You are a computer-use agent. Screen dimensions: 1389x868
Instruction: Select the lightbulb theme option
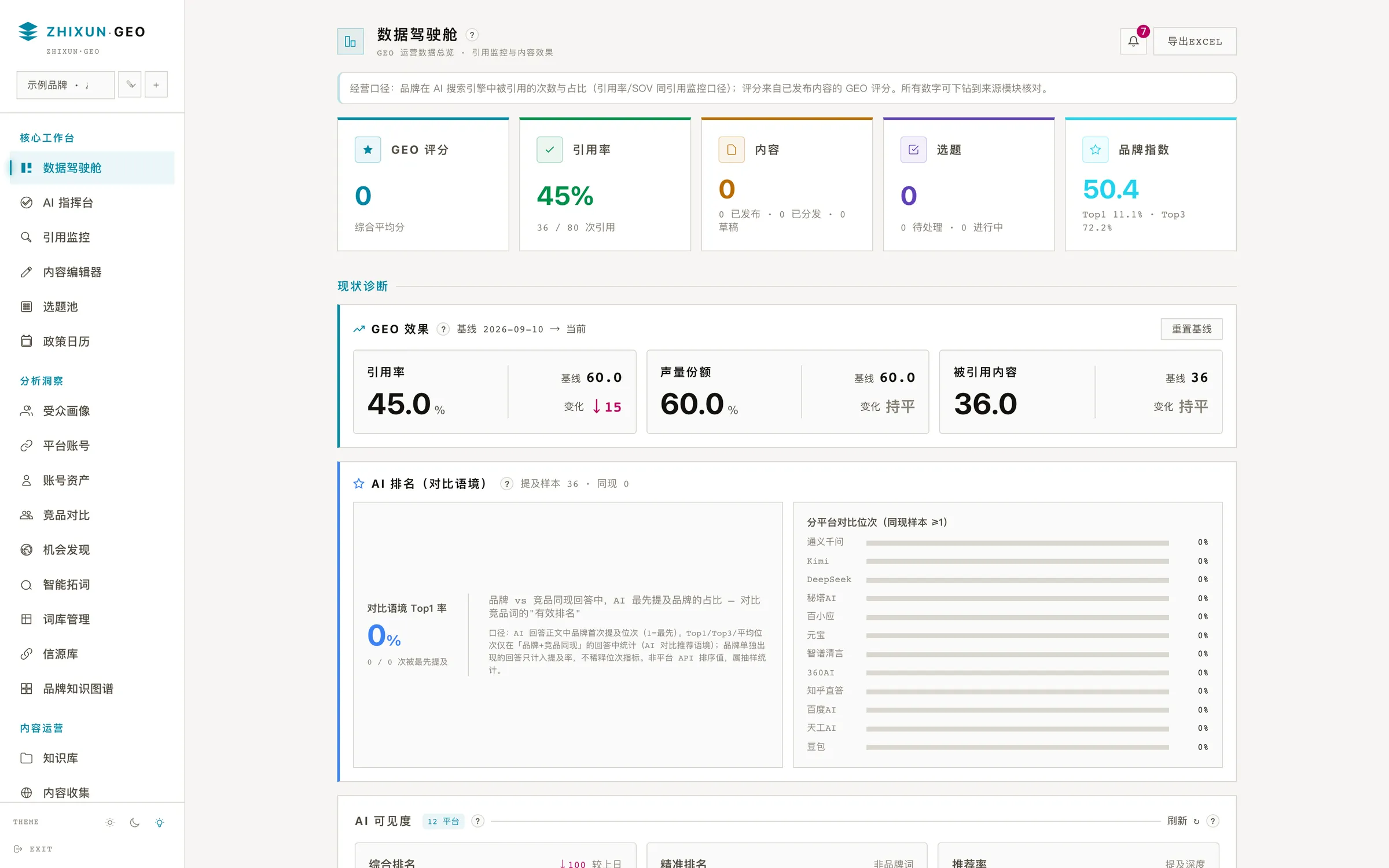tap(160, 822)
